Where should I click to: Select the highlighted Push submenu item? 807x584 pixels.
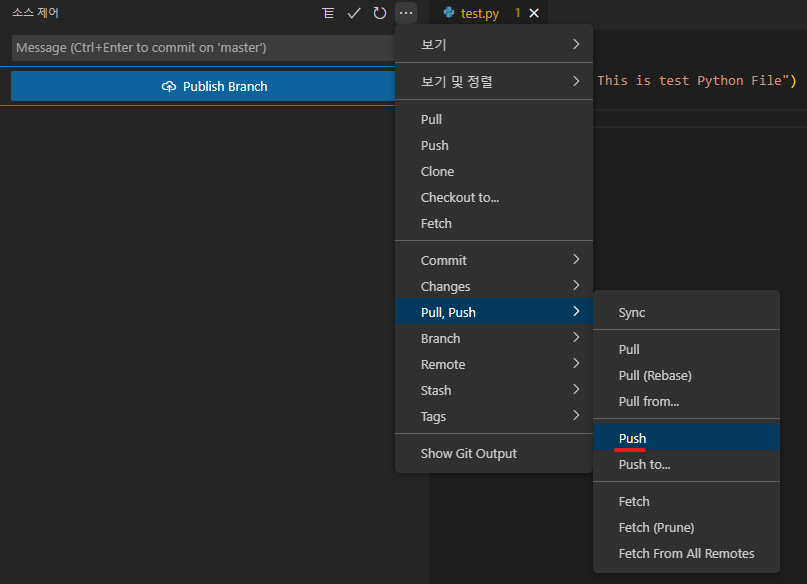pyautogui.click(x=686, y=438)
